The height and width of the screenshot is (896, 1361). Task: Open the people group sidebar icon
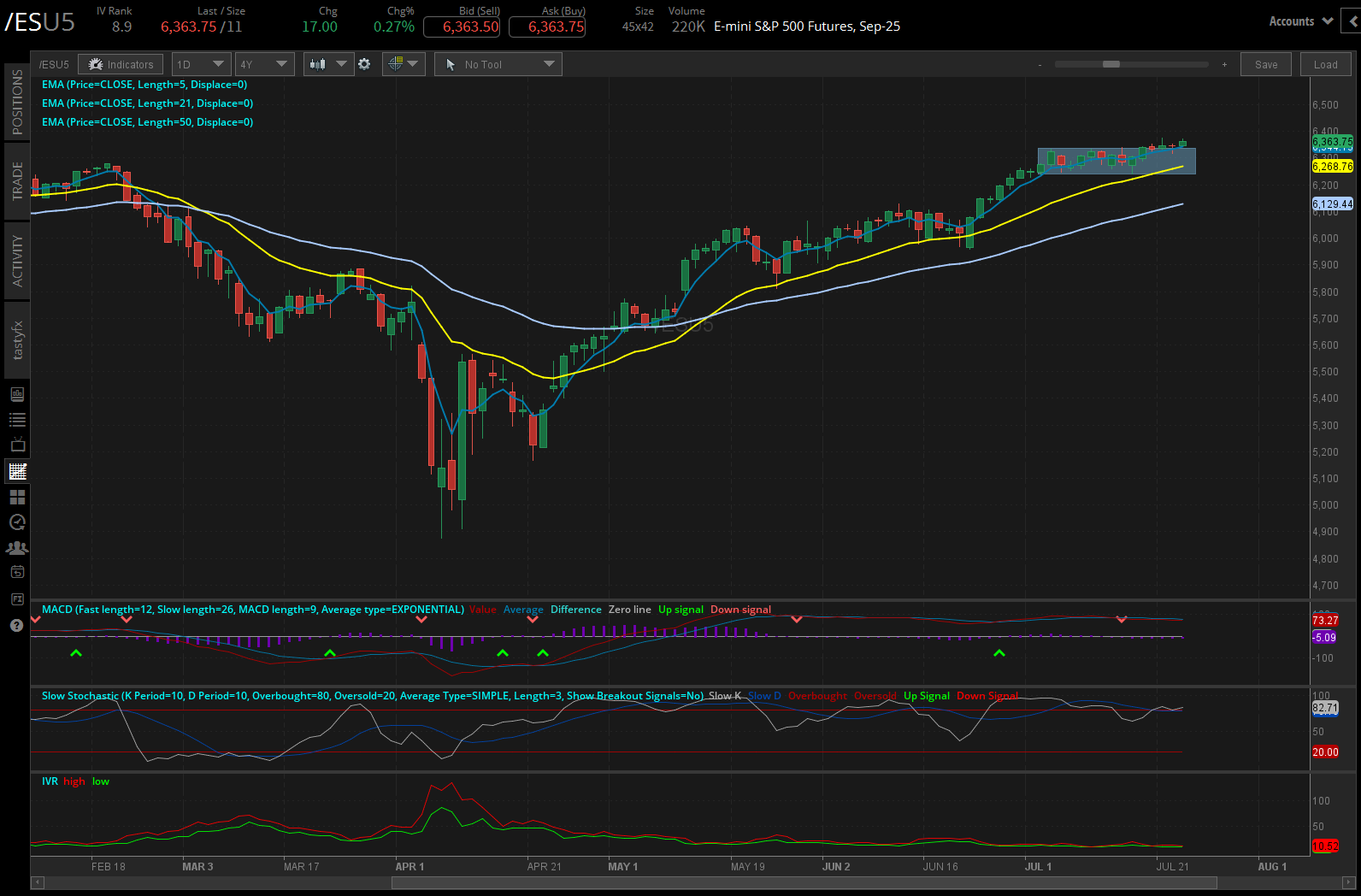click(17, 548)
